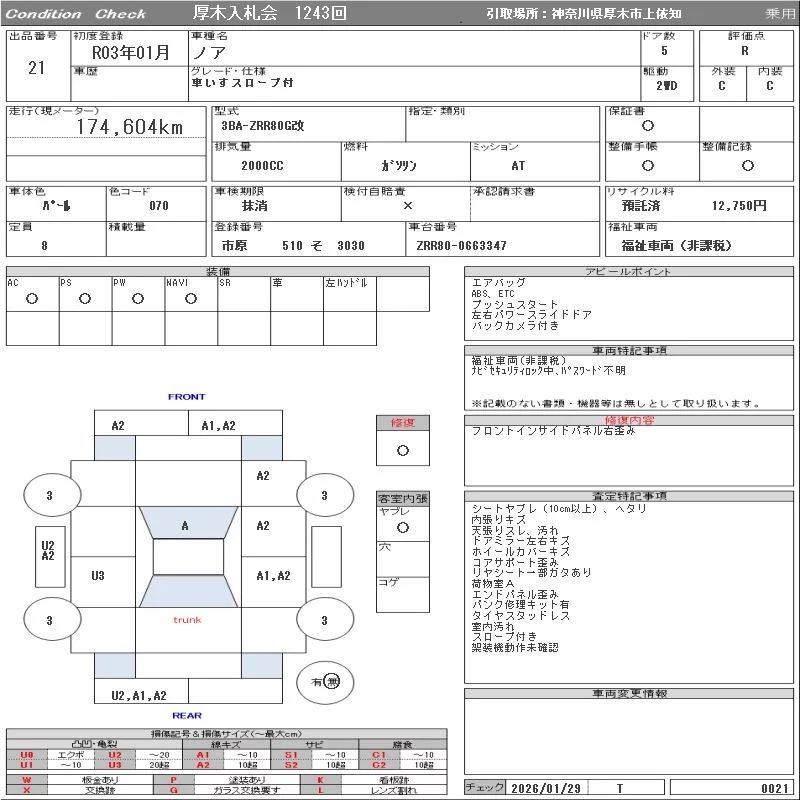Screen dimensions: 800x800
Task: Select the line パンク修理キット有
Action: pyautogui.click(x=520, y=605)
